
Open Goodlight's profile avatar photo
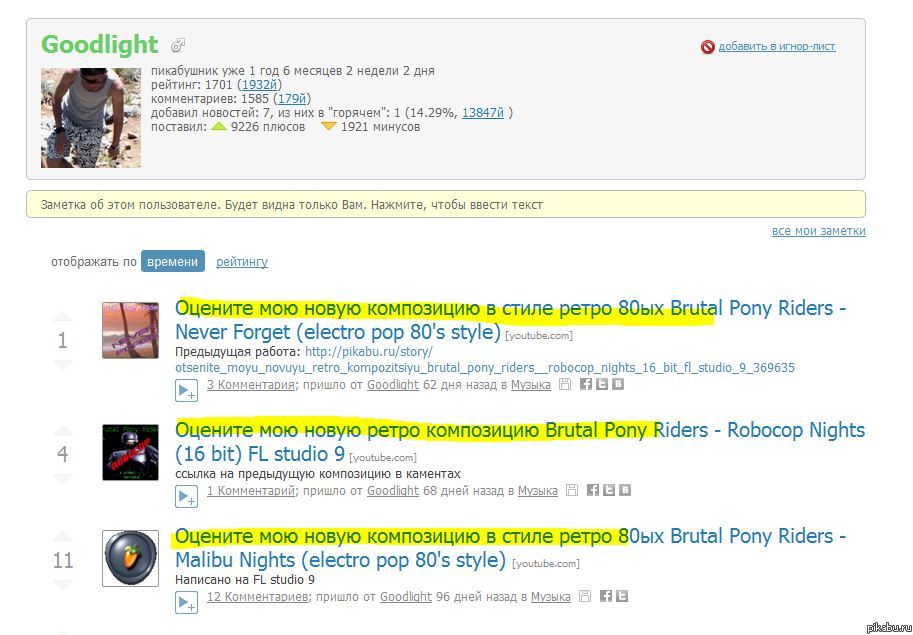(x=91, y=117)
